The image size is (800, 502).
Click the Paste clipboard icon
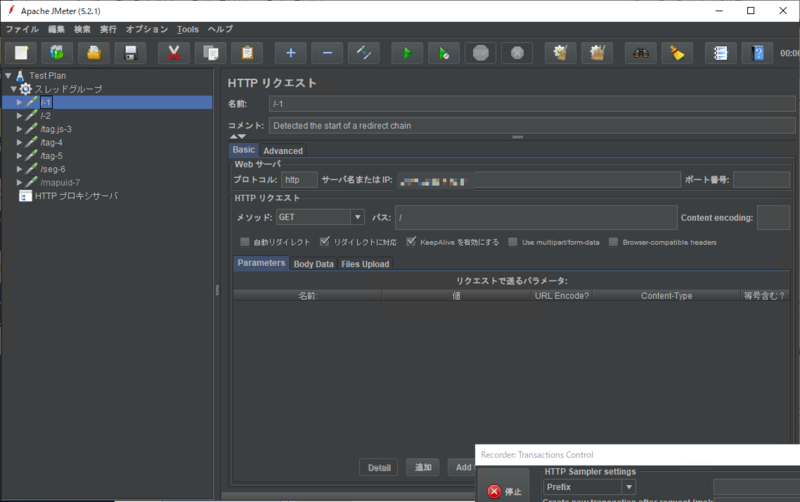click(x=247, y=53)
